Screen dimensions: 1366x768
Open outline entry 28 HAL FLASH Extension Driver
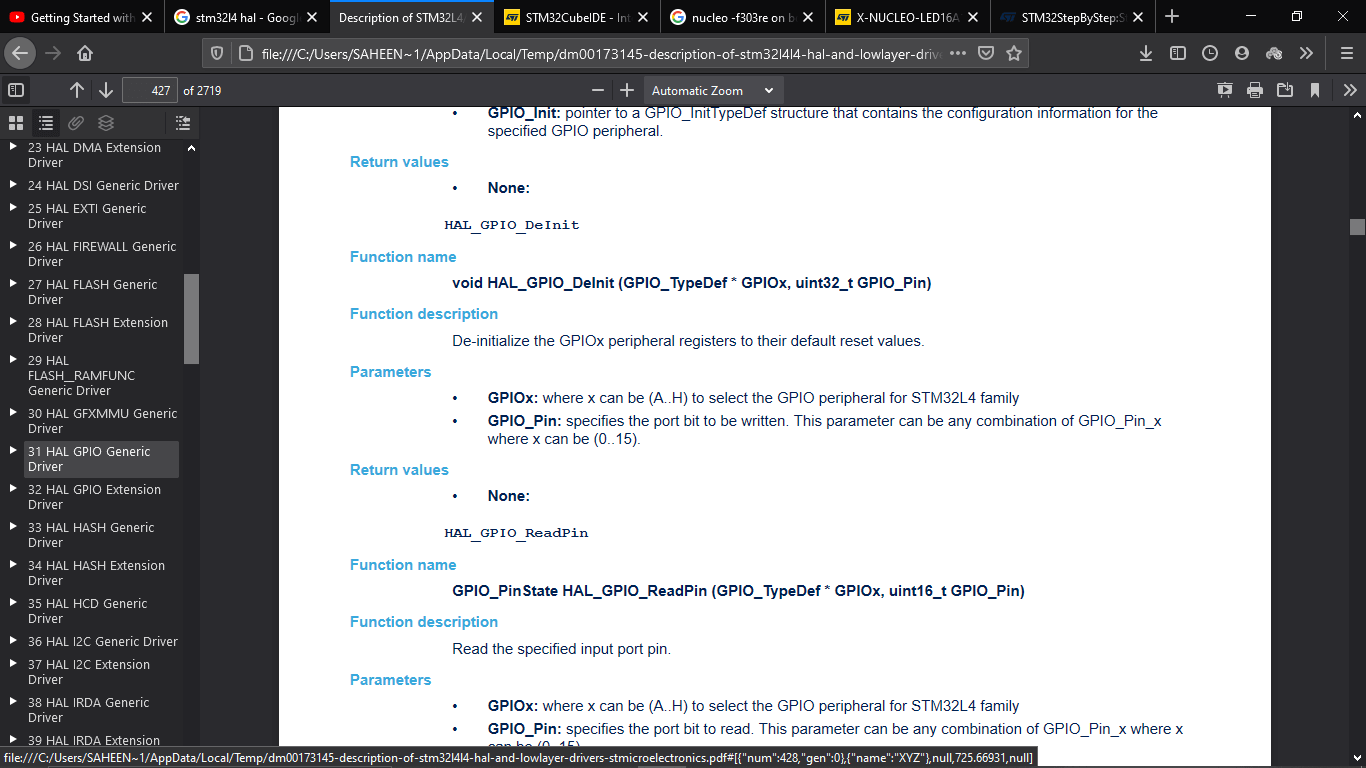pyautogui.click(x=98, y=330)
